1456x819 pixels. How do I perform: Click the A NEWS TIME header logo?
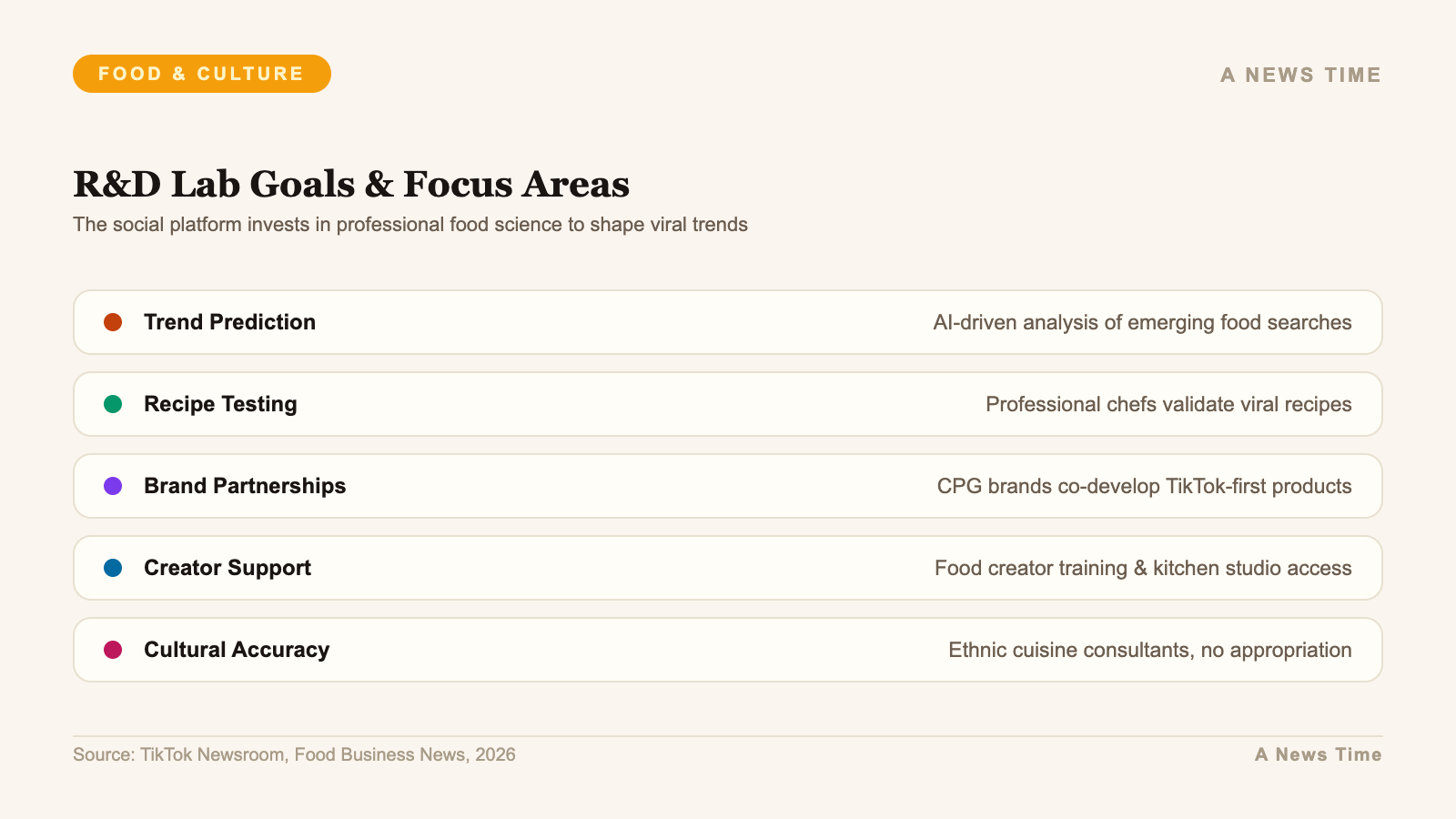(1300, 75)
